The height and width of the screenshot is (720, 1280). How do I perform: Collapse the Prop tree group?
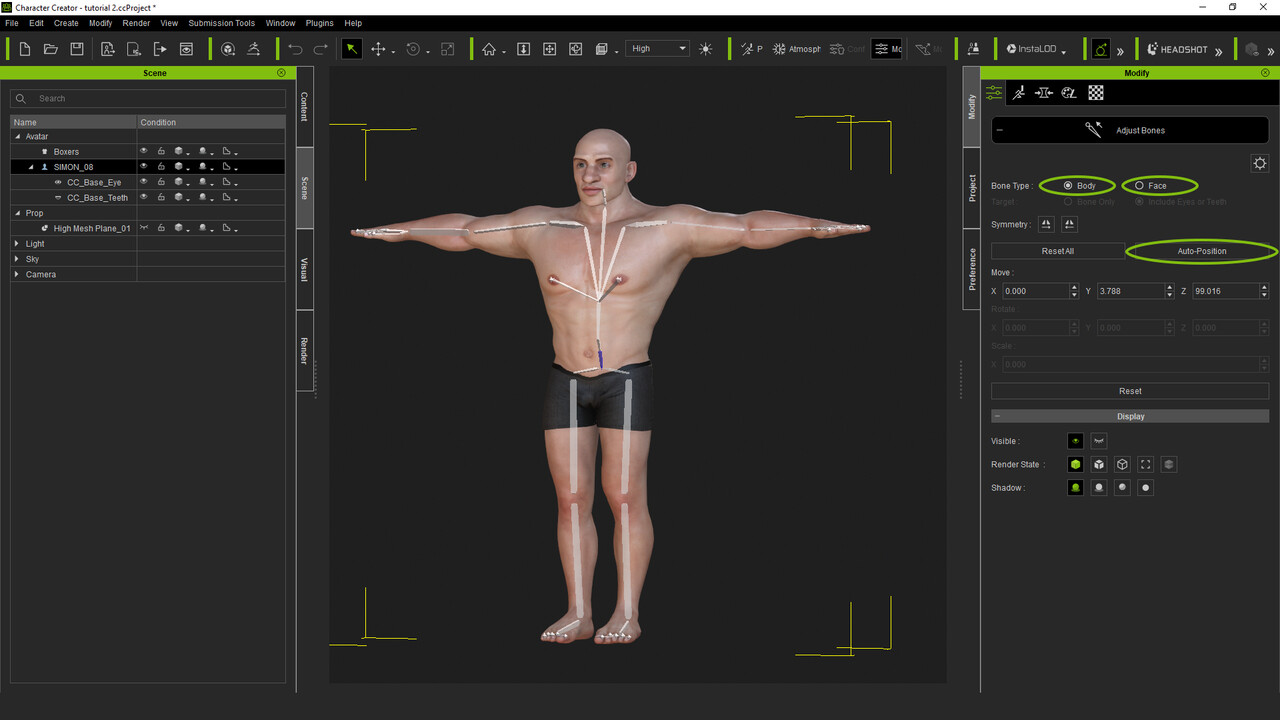pyautogui.click(x=18, y=213)
